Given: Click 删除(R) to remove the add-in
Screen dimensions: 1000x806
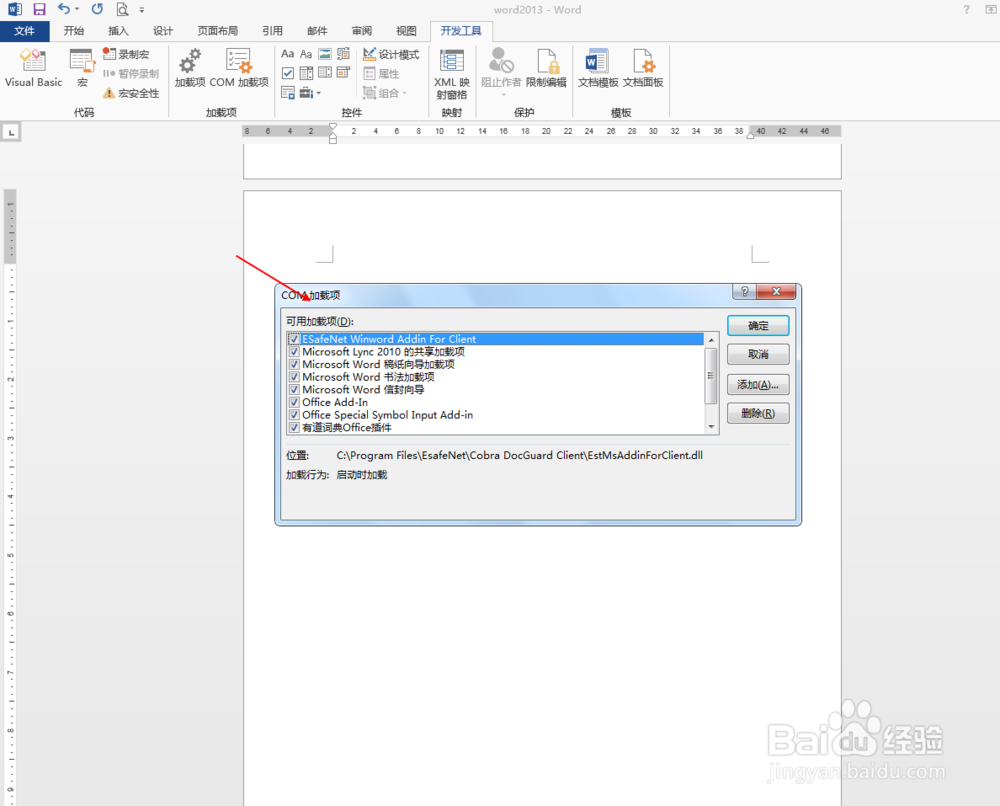Looking at the screenshot, I should point(758,414).
